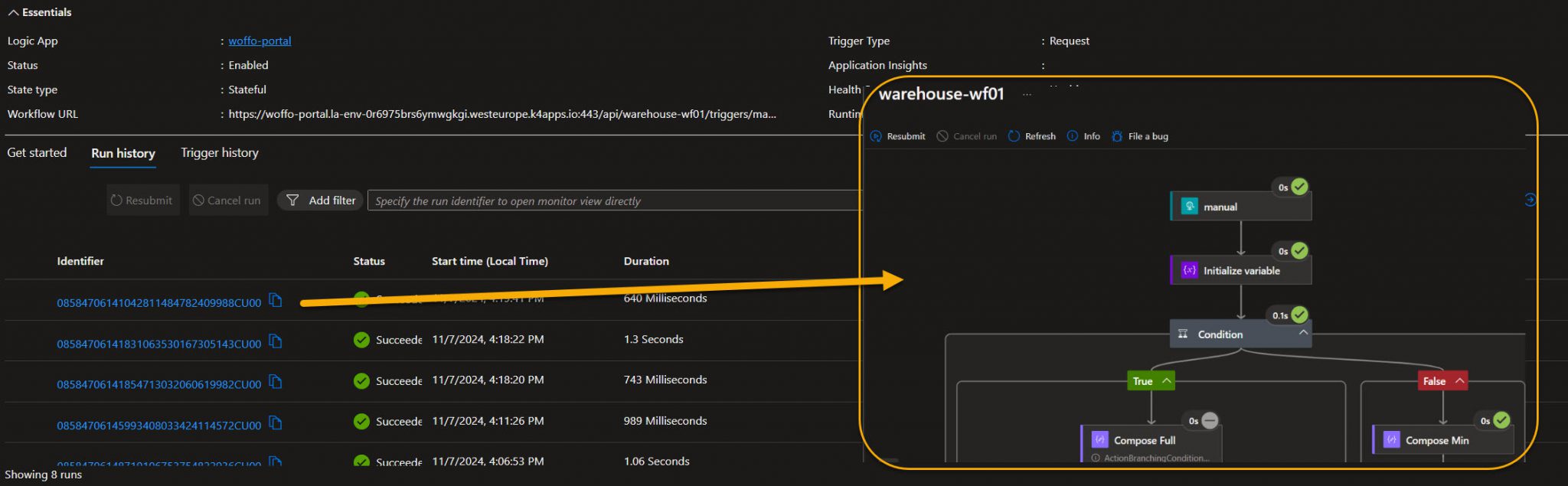Copy the first run identifier ending 9988CU00
This screenshot has width=1568, height=486.
(x=276, y=301)
